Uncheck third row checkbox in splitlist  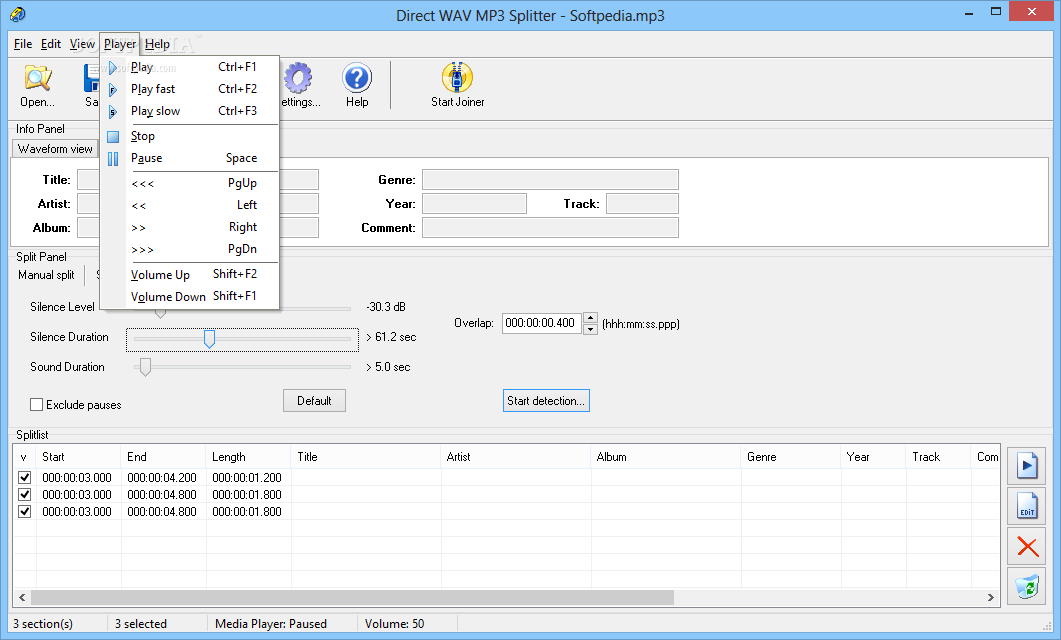click(x=25, y=511)
